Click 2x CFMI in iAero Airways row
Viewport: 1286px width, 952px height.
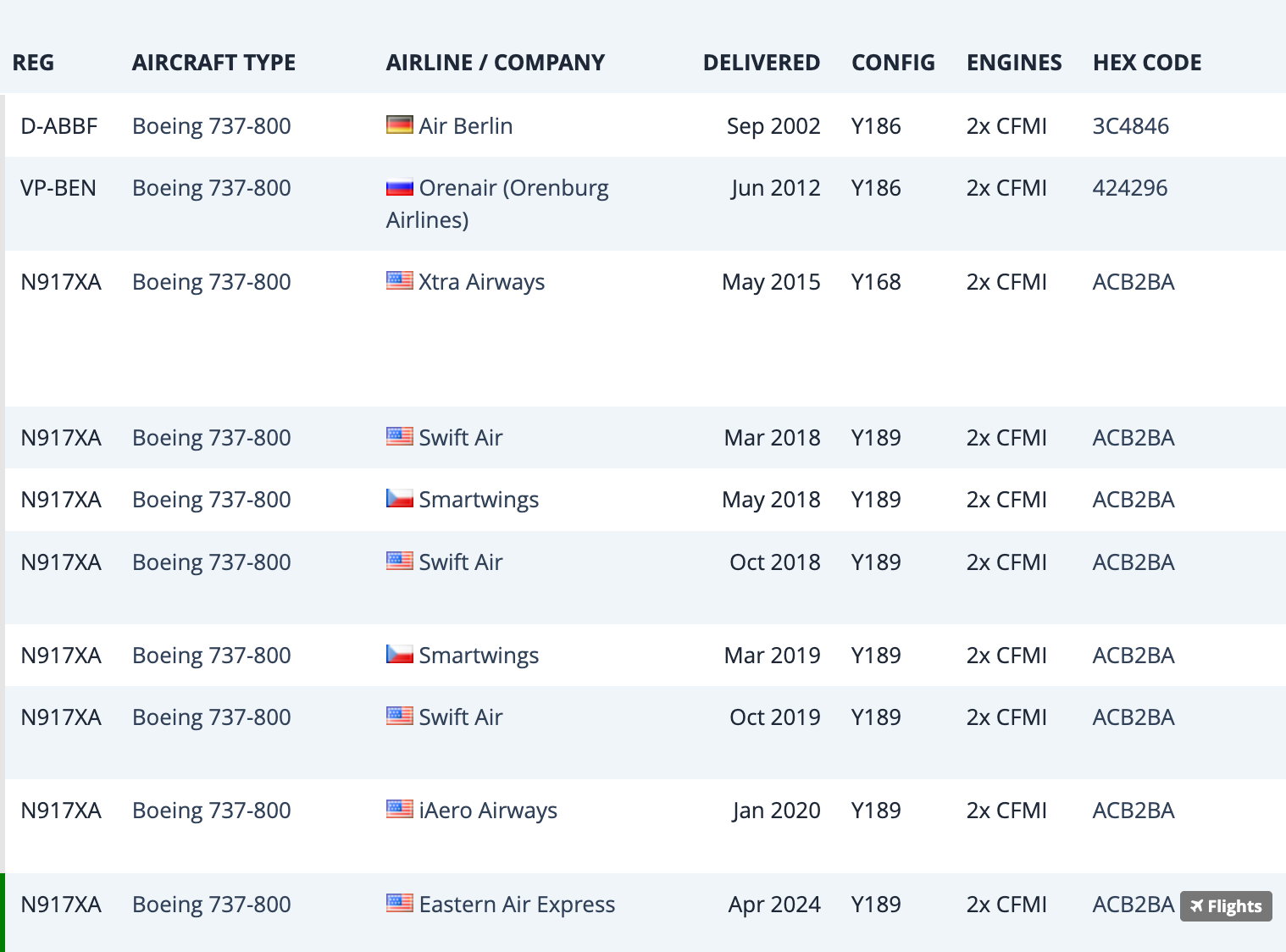pos(1006,811)
